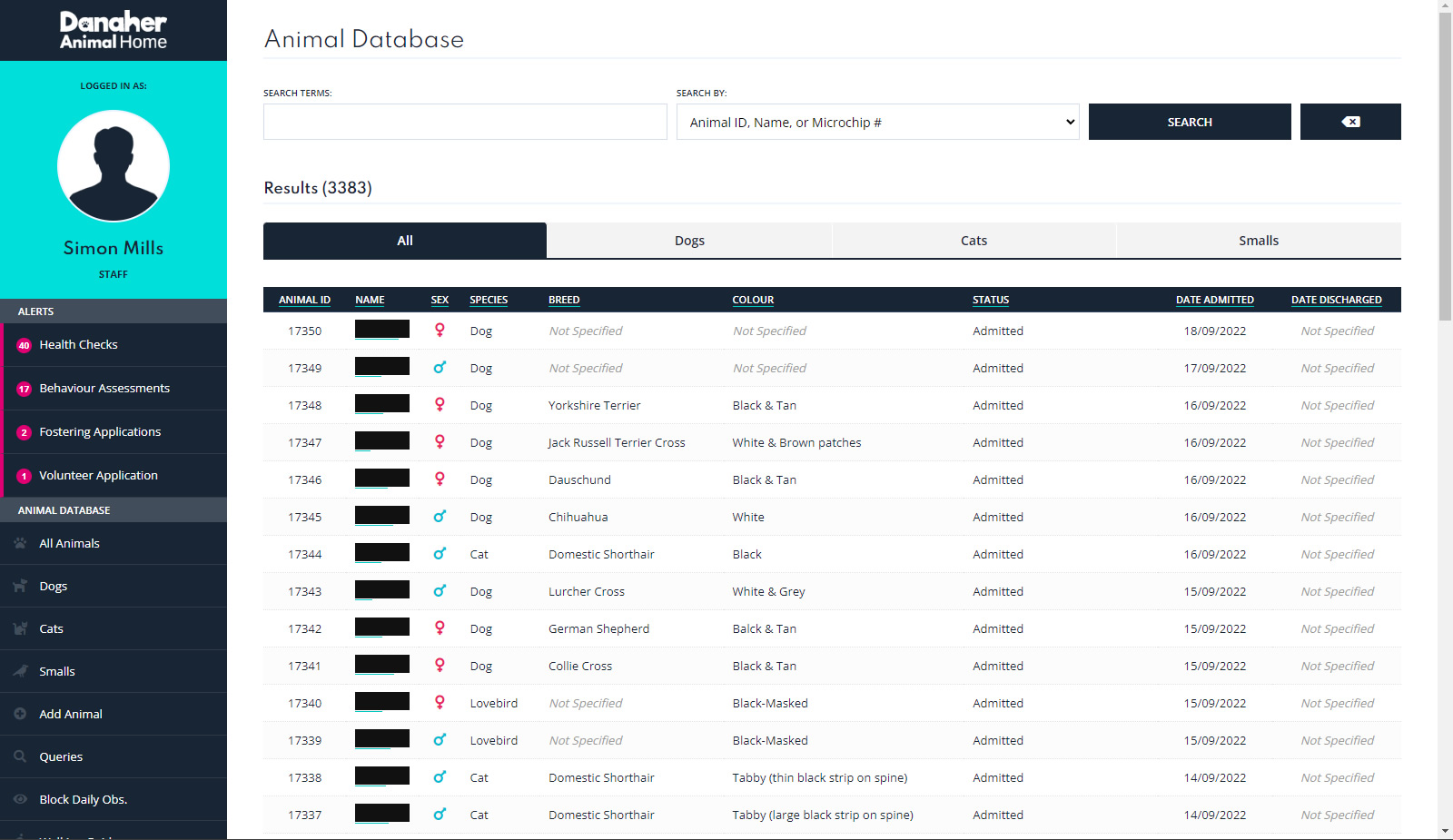Click the clear search backspace icon button

coord(1349,122)
